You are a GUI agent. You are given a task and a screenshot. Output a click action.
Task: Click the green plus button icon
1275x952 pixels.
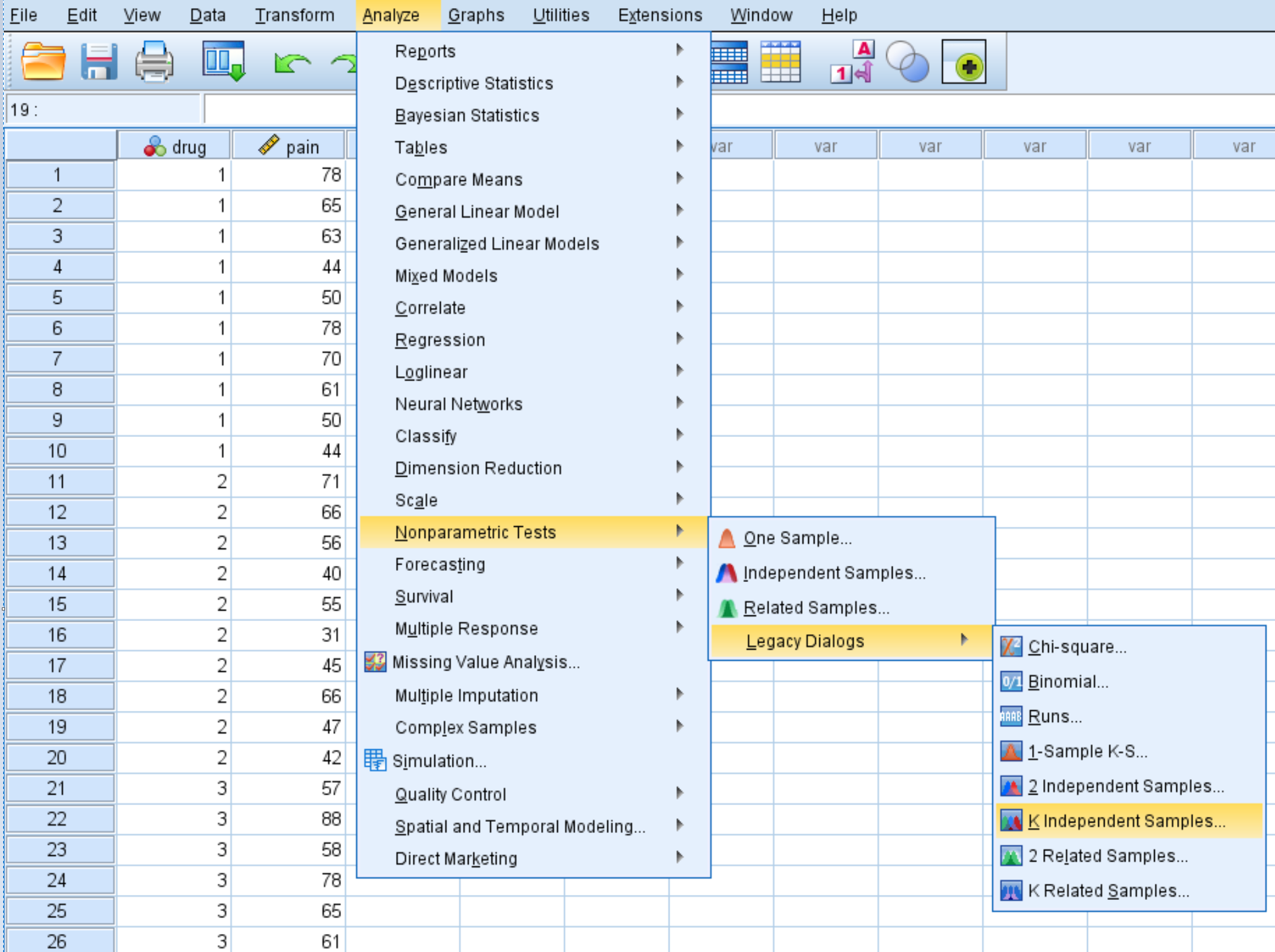[964, 62]
